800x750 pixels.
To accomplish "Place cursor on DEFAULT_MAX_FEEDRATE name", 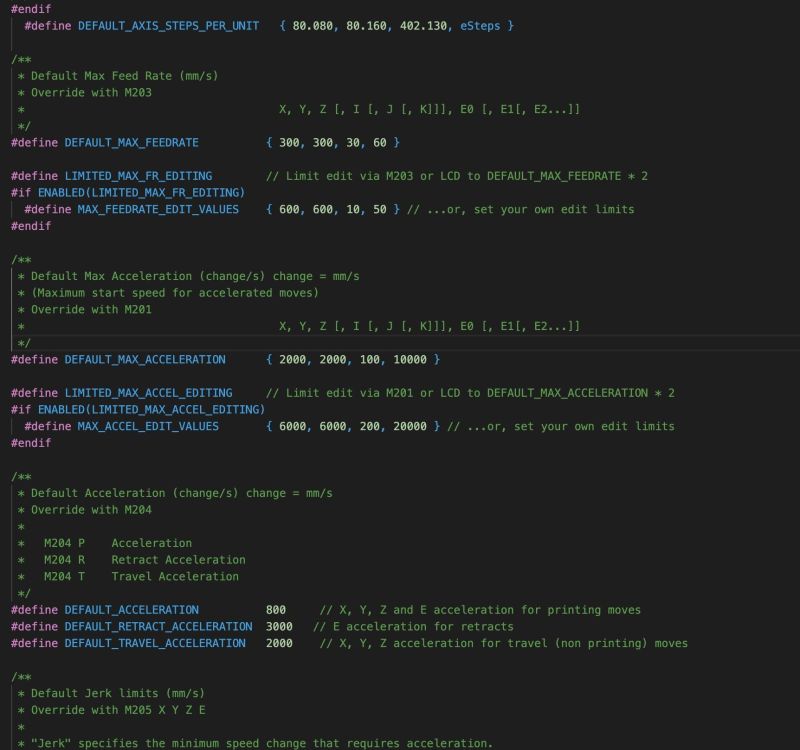I will [x=131, y=143].
